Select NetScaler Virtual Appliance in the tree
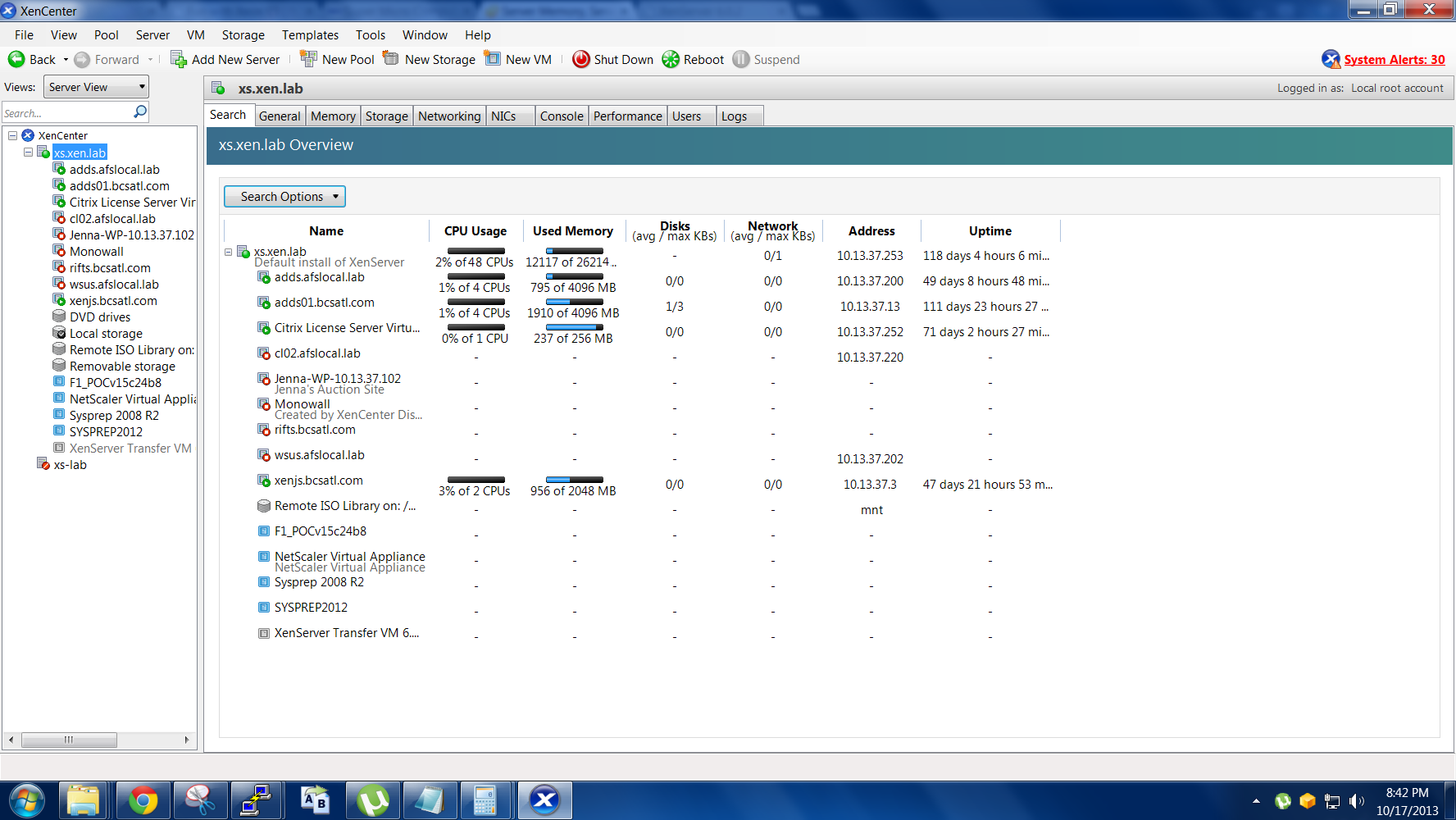Viewport: 1456px width, 820px height. (x=132, y=399)
